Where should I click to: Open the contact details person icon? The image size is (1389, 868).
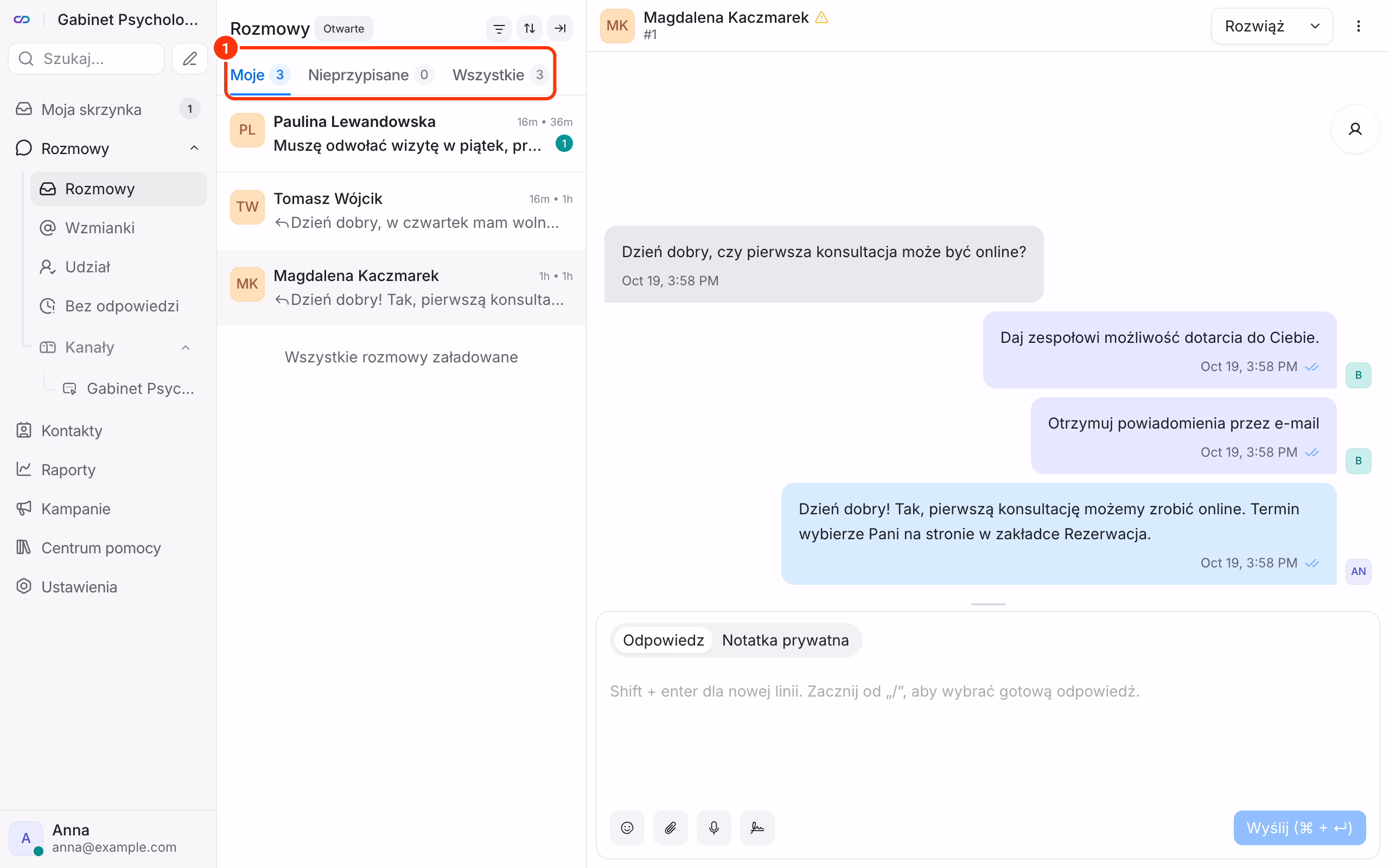pos(1355,129)
